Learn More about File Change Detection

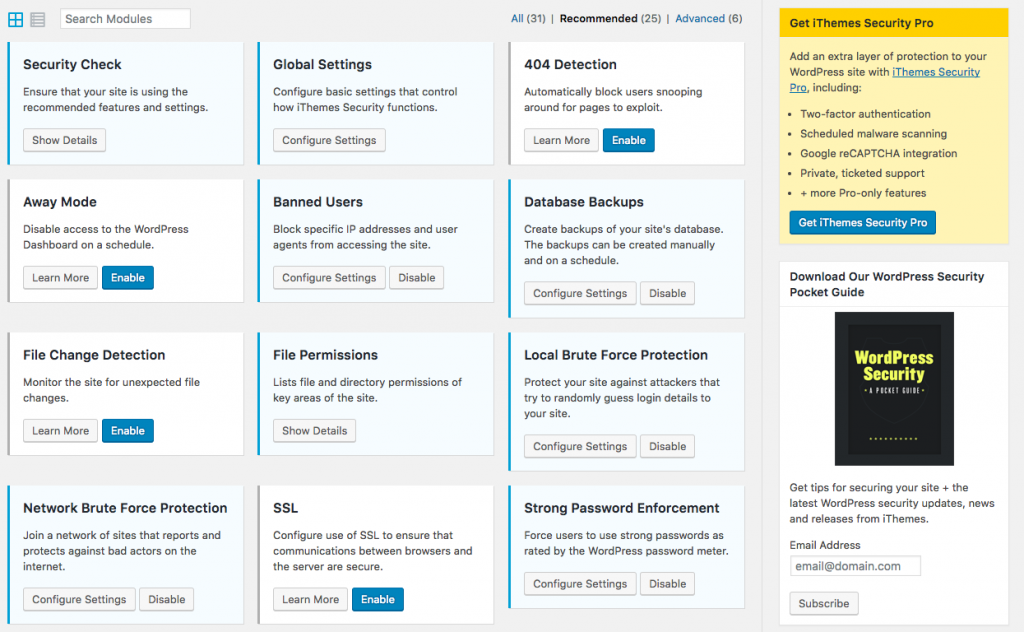60,431
